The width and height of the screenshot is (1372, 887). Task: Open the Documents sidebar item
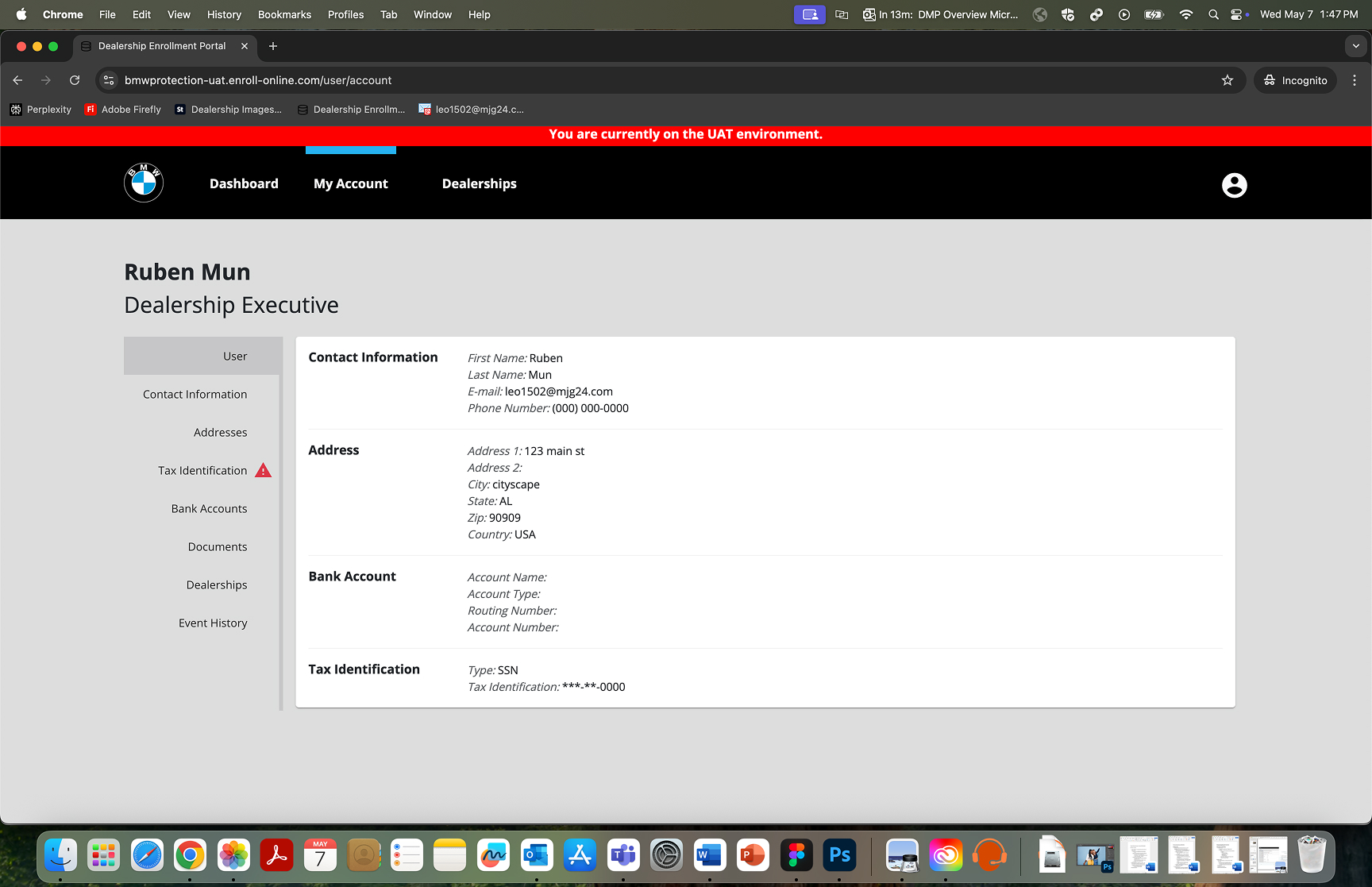click(218, 547)
